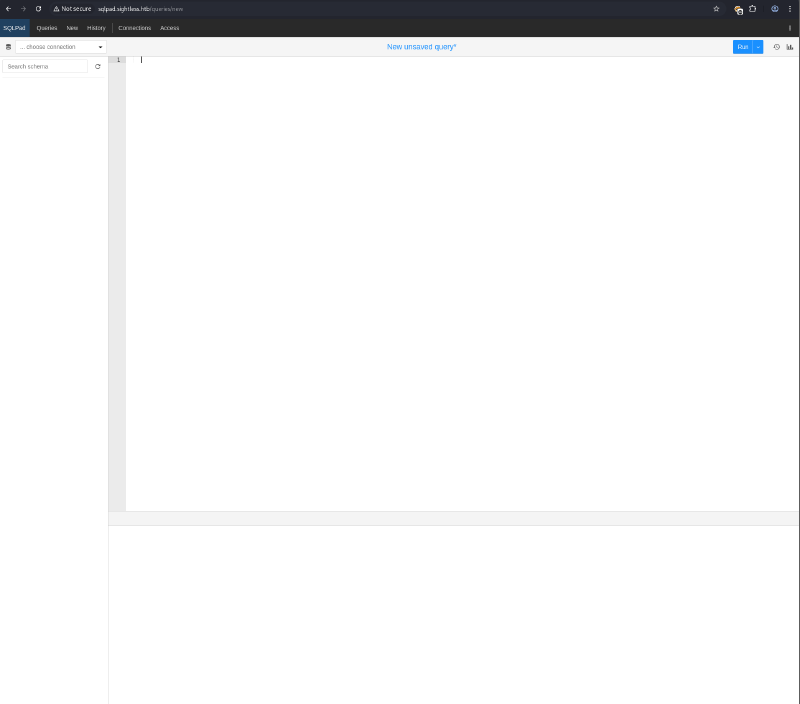Click the database schema icon in the sidebar
800x704 pixels.
[x=8, y=46]
